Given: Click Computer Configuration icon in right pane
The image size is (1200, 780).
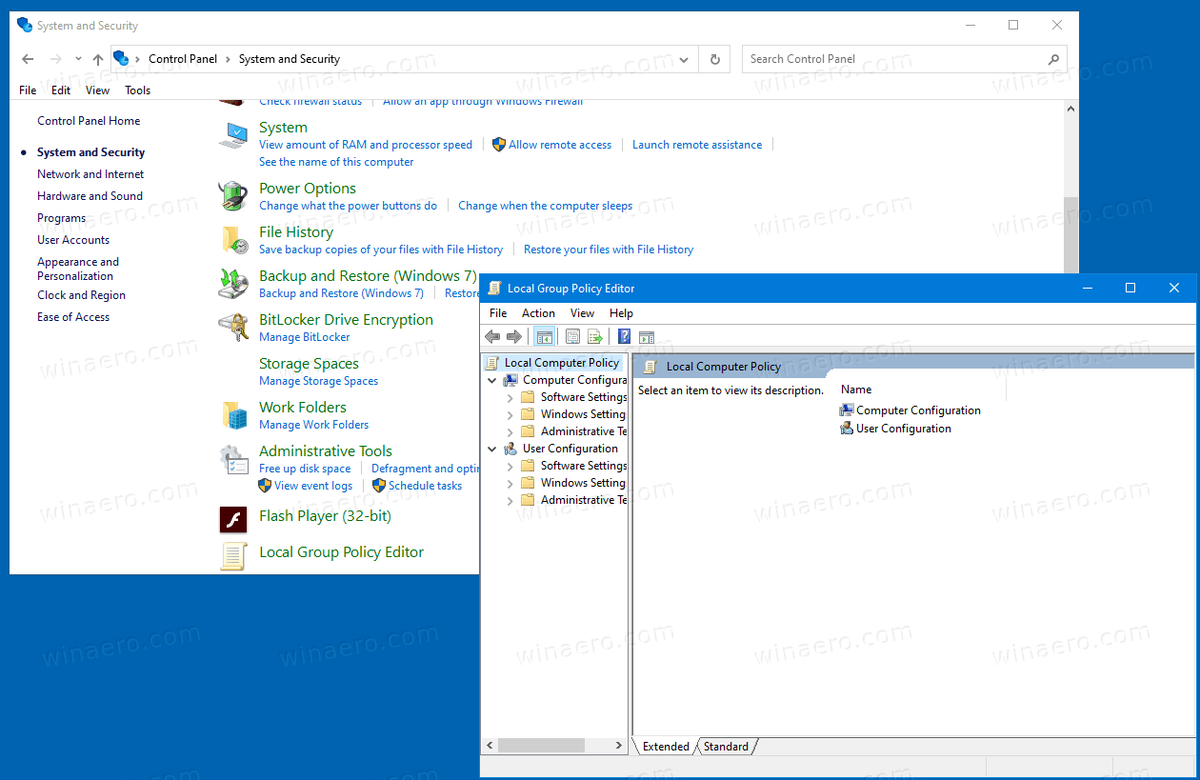Looking at the screenshot, I should pos(847,410).
